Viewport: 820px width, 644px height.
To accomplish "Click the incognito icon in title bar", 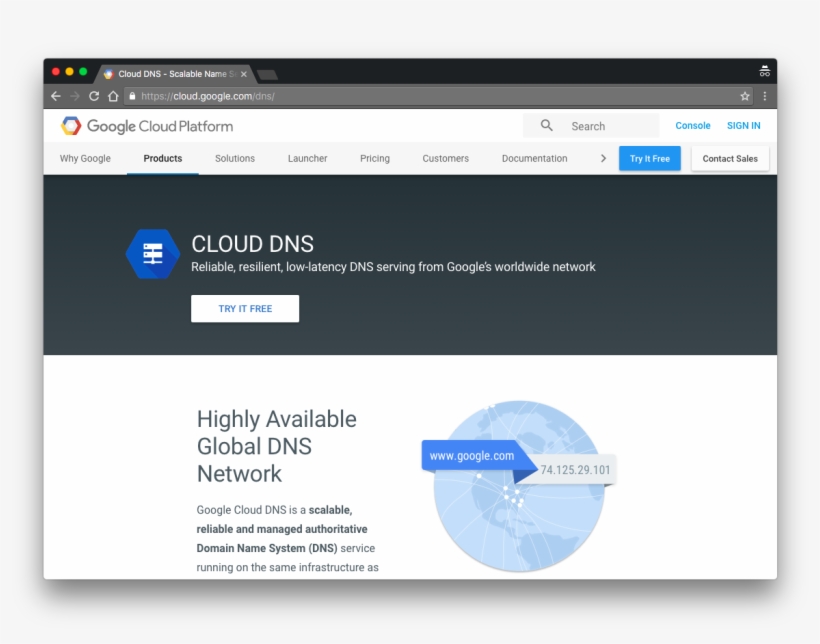I will pos(765,71).
